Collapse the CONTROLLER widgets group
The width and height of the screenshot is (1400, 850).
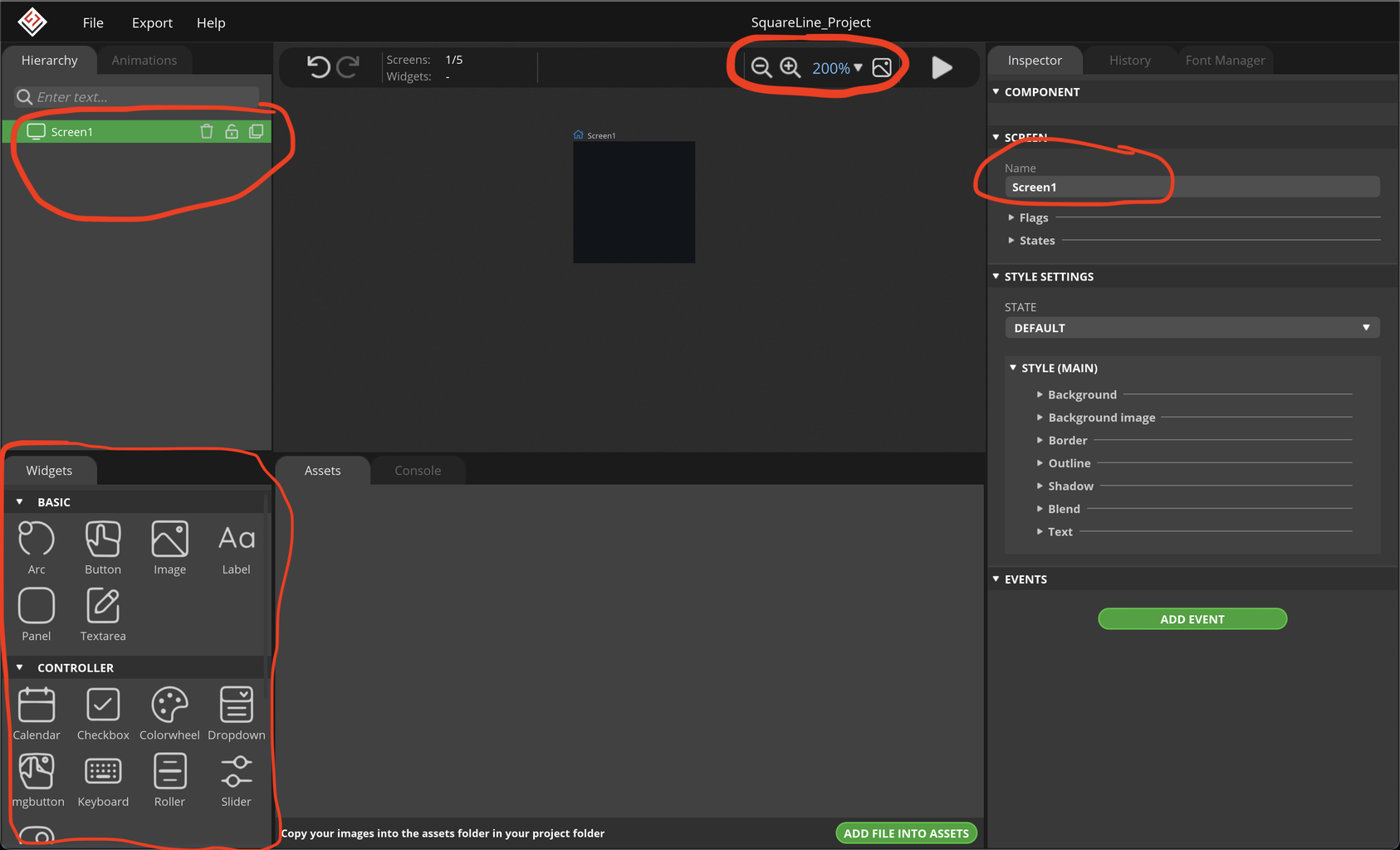(x=19, y=667)
